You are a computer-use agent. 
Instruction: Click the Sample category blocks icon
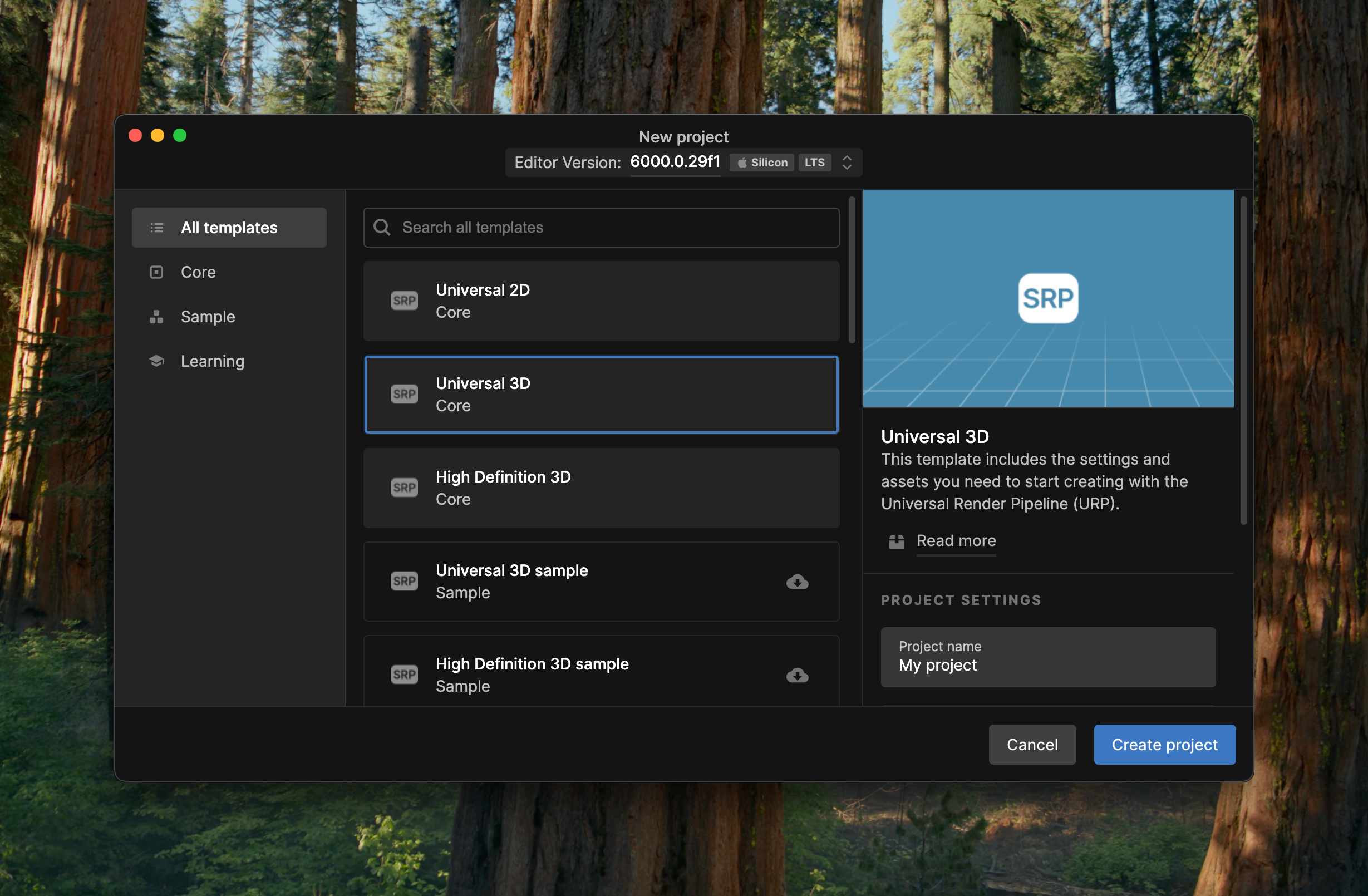point(156,317)
